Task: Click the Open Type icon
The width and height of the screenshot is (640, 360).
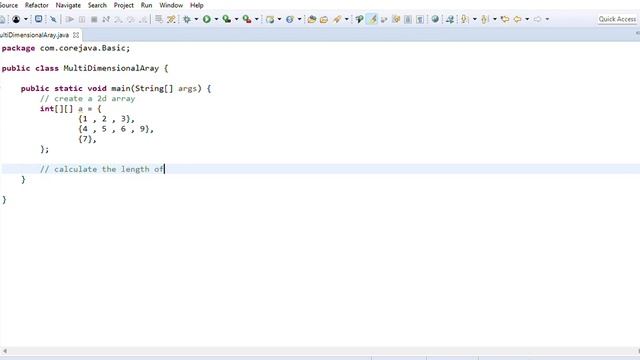Action: 312,19
